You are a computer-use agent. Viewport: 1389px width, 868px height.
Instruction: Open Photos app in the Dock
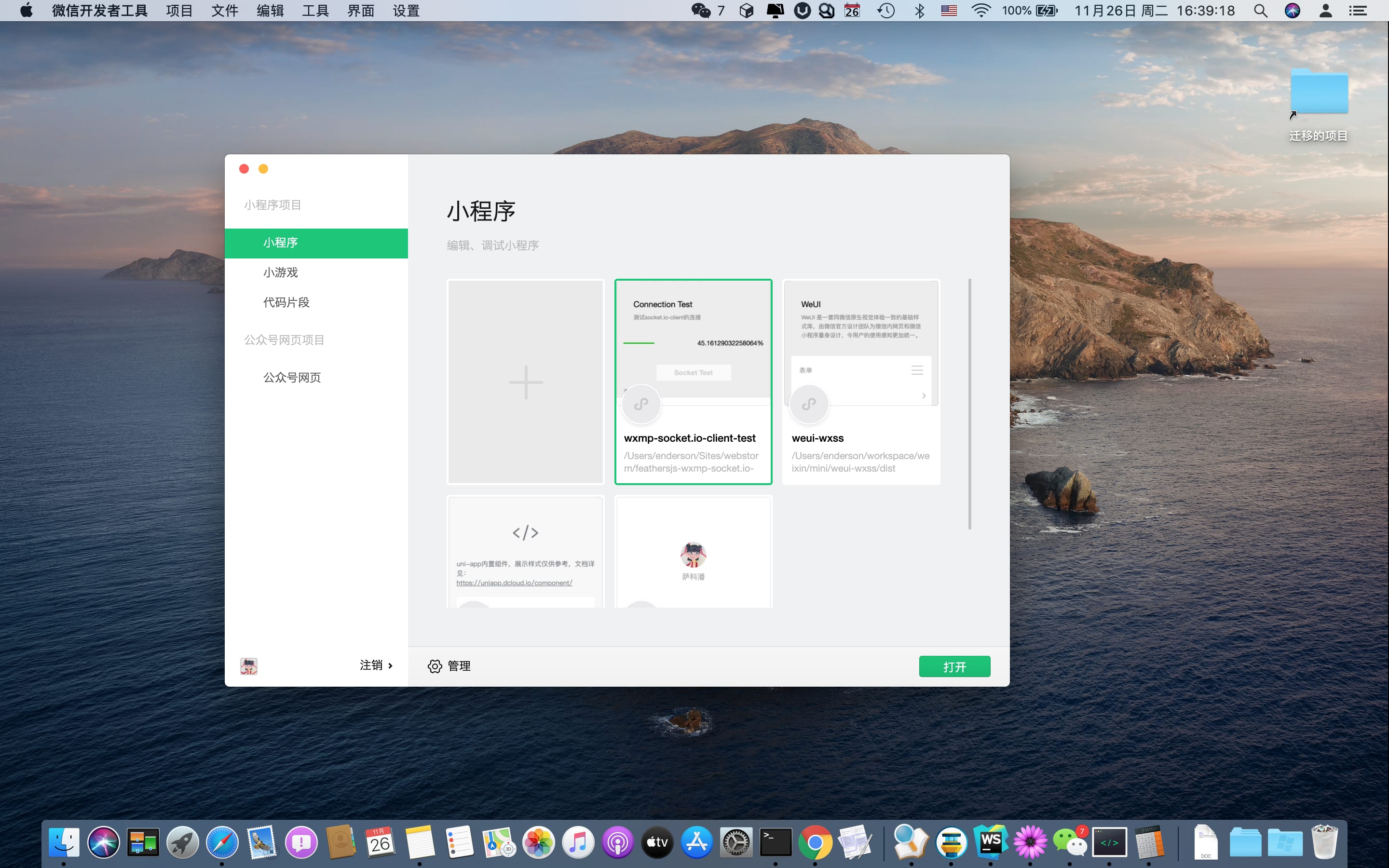[538, 842]
